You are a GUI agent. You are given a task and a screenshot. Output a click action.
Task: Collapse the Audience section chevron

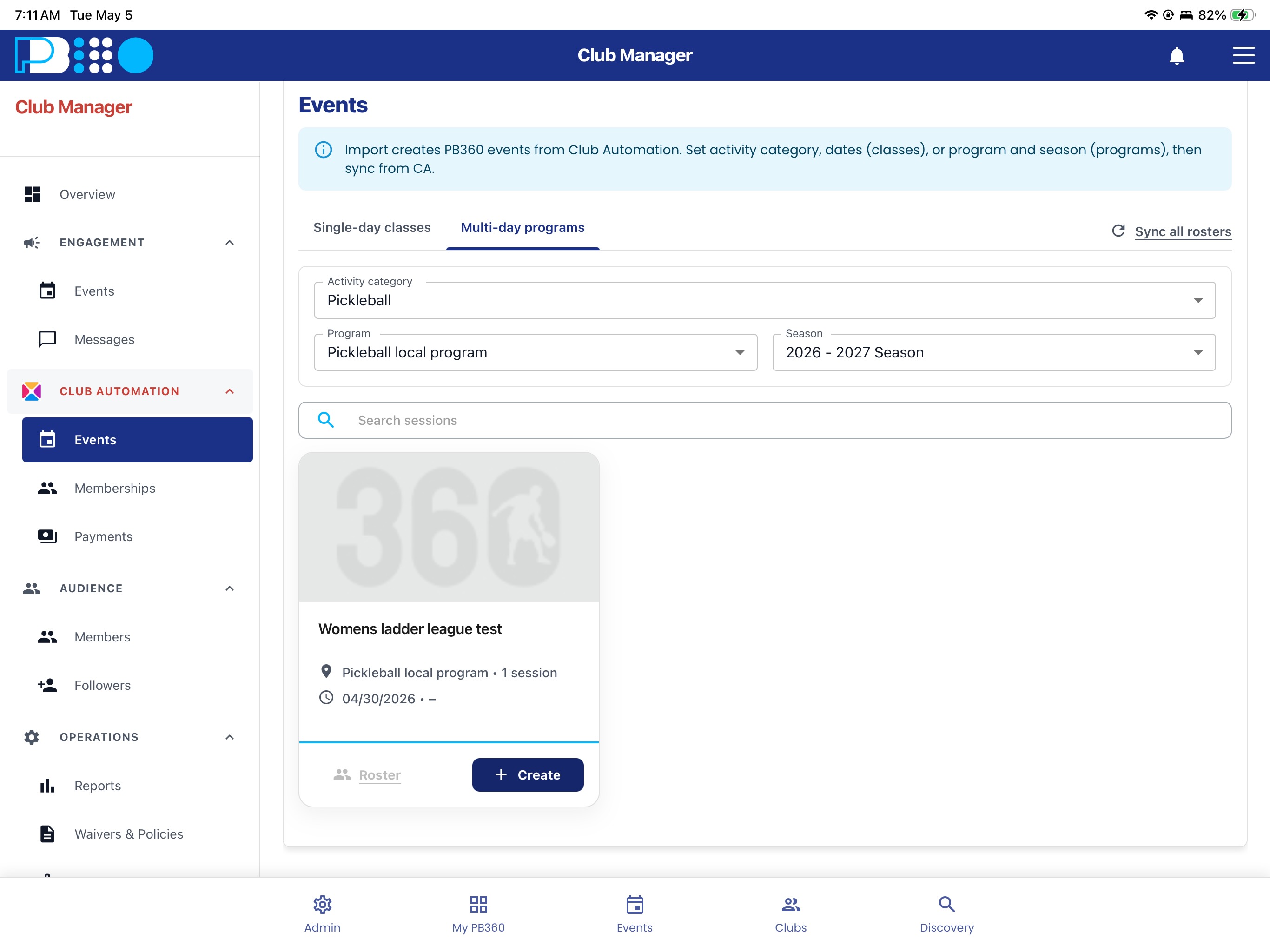pos(230,588)
